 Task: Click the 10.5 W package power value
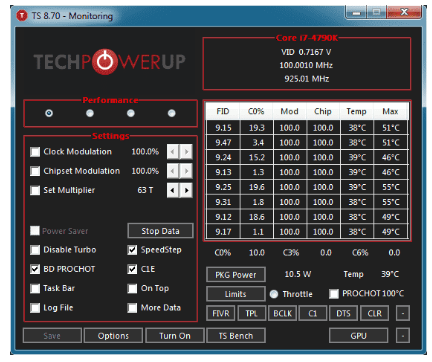point(298,274)
